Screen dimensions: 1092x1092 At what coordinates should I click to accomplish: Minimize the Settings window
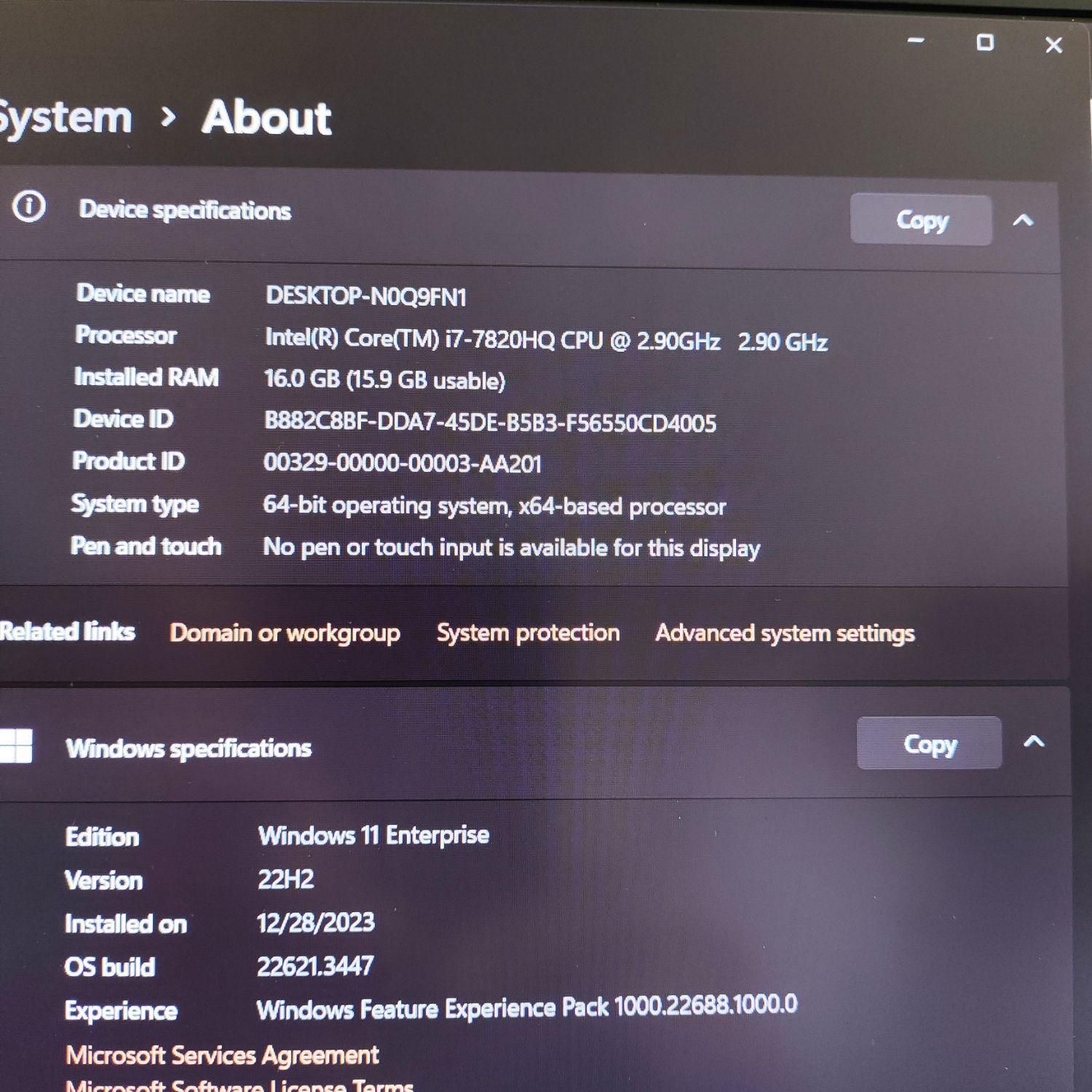(916, 40)
